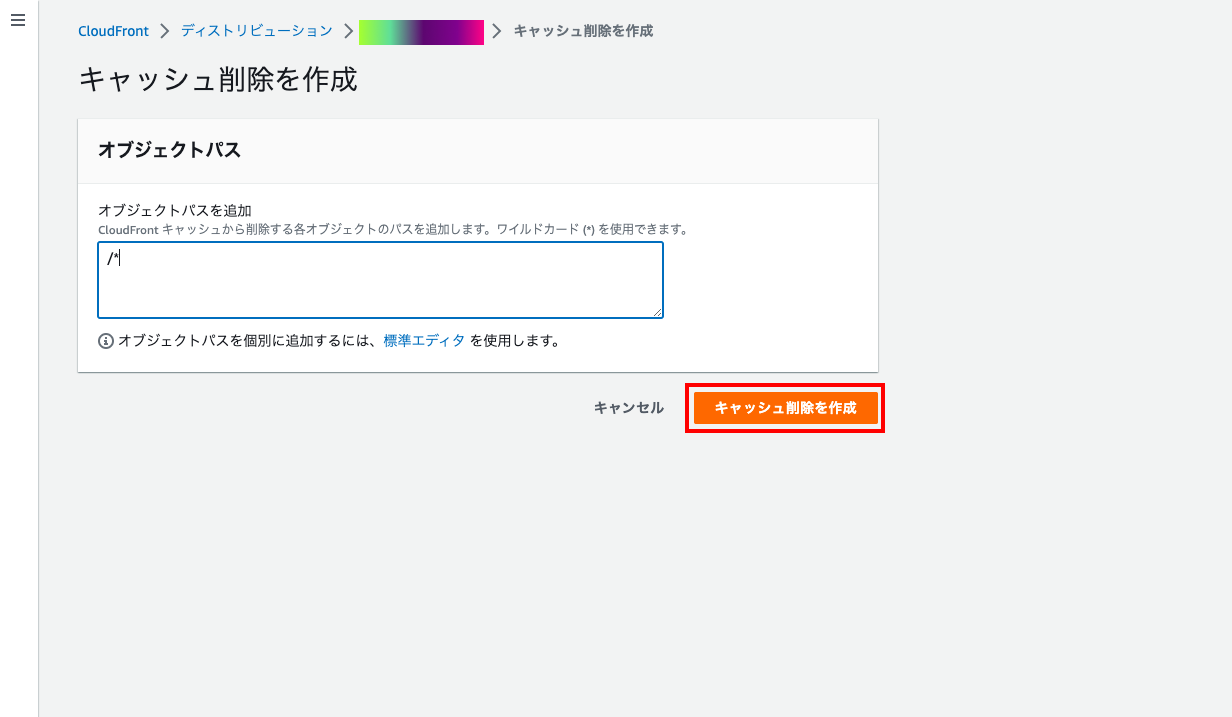Open the 標準エディタ link
Screen dimensions: 1232x717
tap(424, 340)
